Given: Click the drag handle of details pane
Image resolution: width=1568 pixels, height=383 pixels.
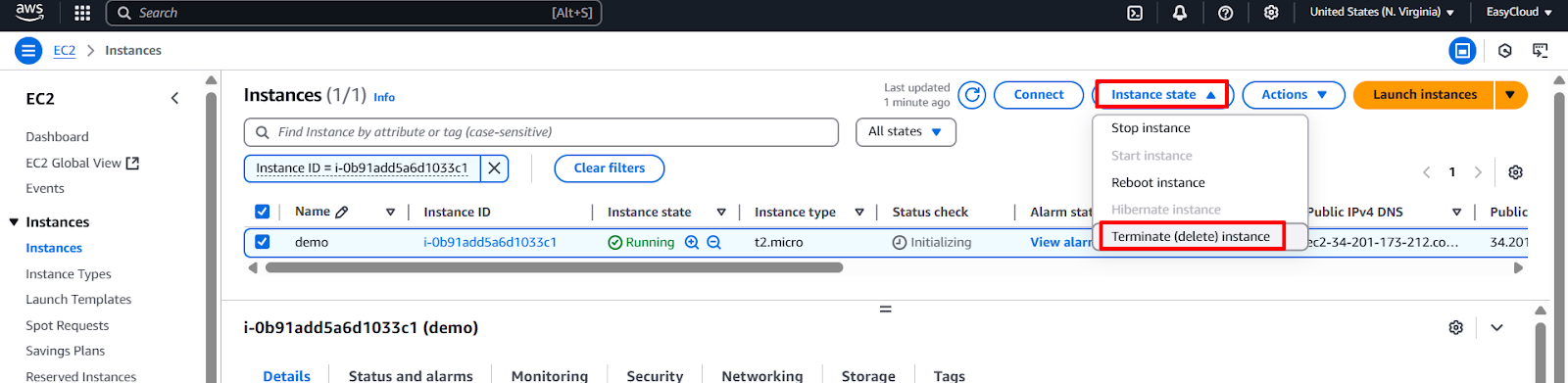Looking at the screenshot, I should coord(885,309).
